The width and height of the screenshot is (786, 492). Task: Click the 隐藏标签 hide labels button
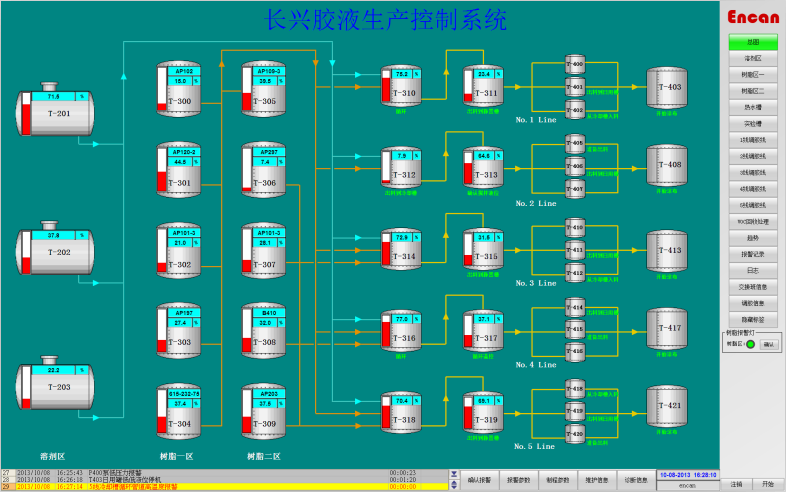[753, 319]
